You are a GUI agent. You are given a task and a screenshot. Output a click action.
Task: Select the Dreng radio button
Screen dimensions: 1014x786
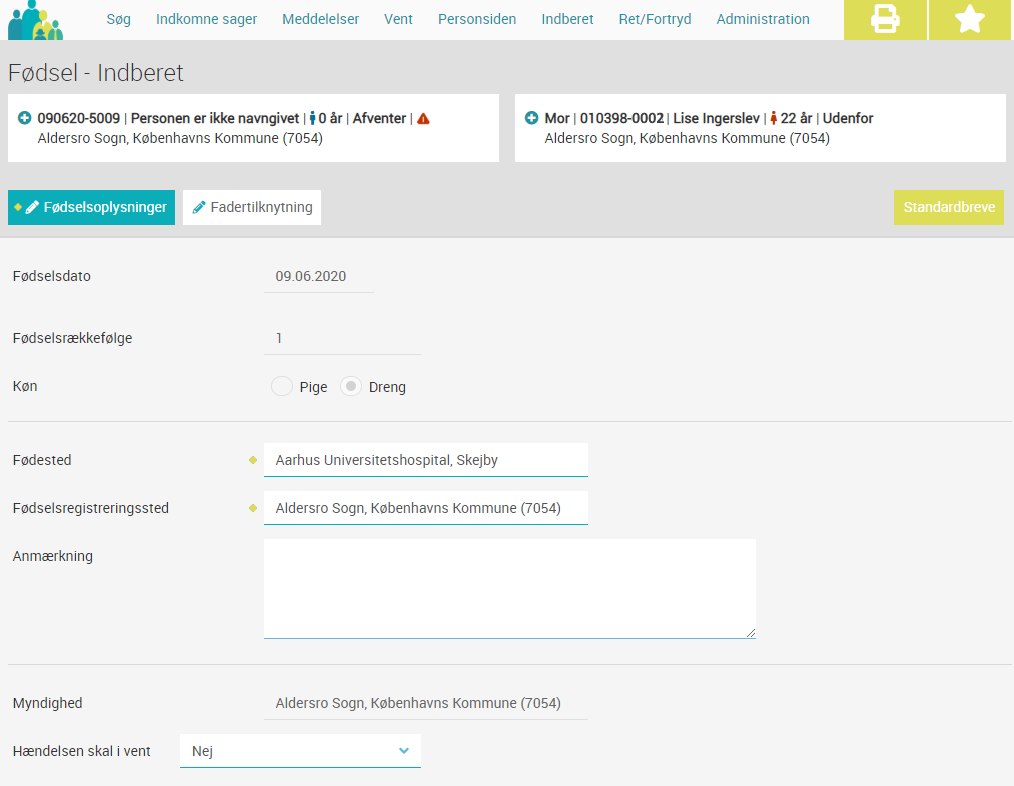point(351,386)
